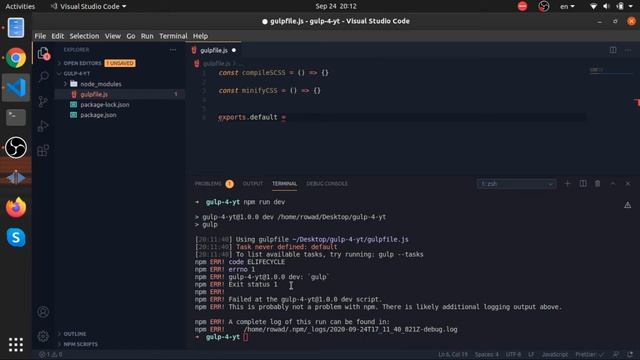The height and width of the screenshot is (360, 640).
Task: Click Spaces: 4 indentation in status bar
Action: pyautogui.click(x=487, y=354)
